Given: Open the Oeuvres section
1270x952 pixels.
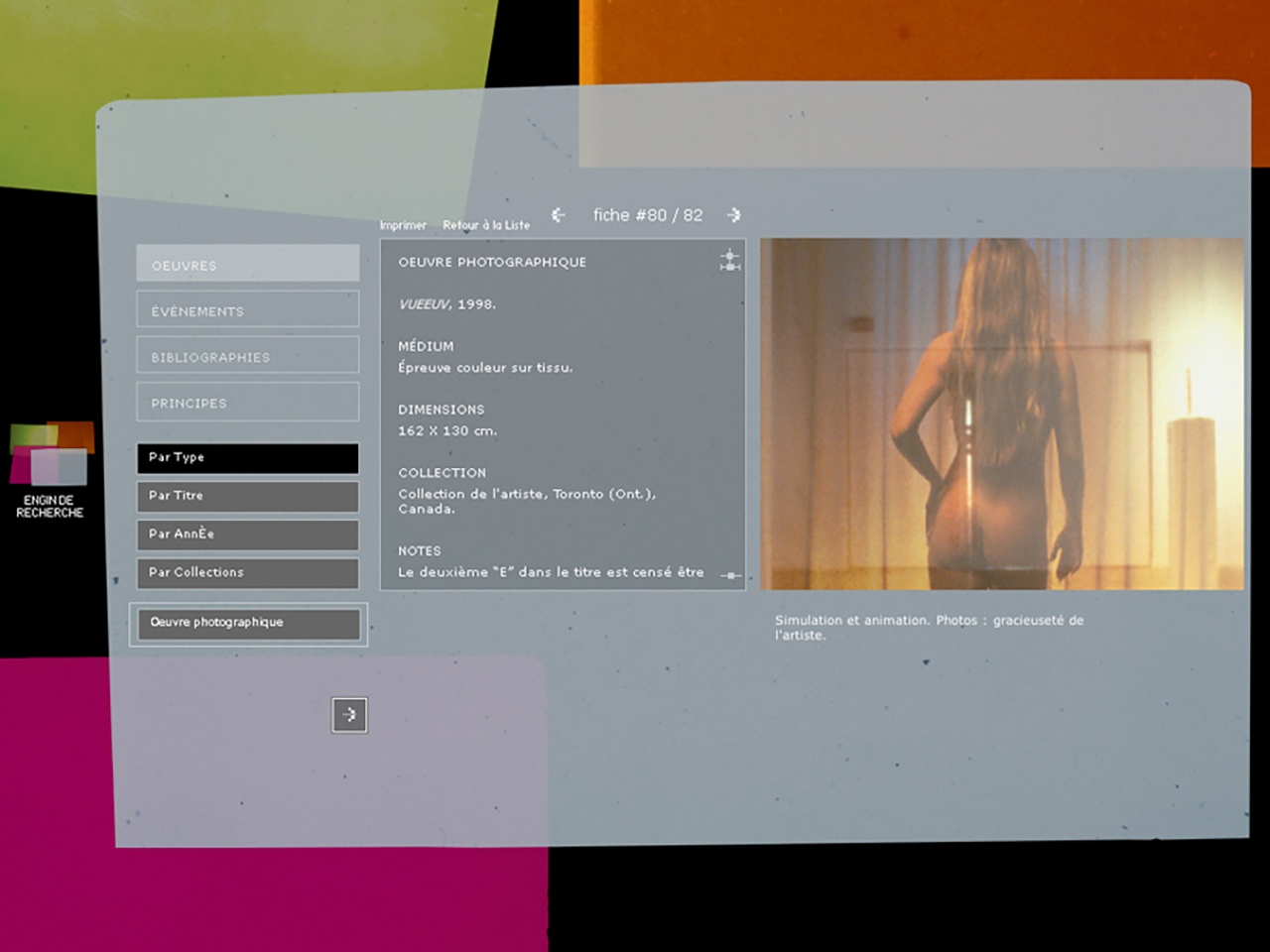Looking at the screenshot, I should tap(248, 265).
